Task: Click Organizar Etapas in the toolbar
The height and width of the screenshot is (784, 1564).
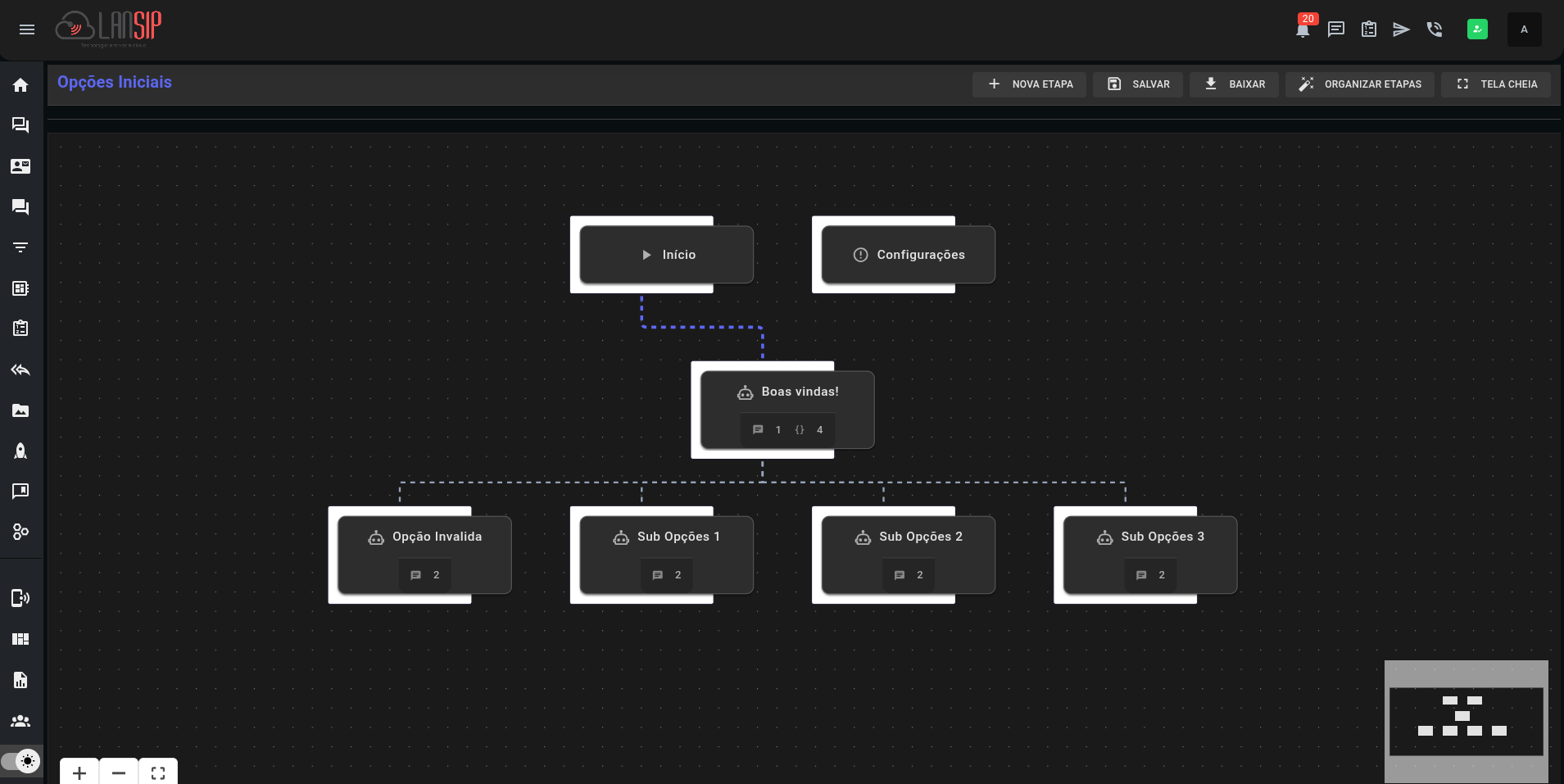Action: [x=1360, y=84]
